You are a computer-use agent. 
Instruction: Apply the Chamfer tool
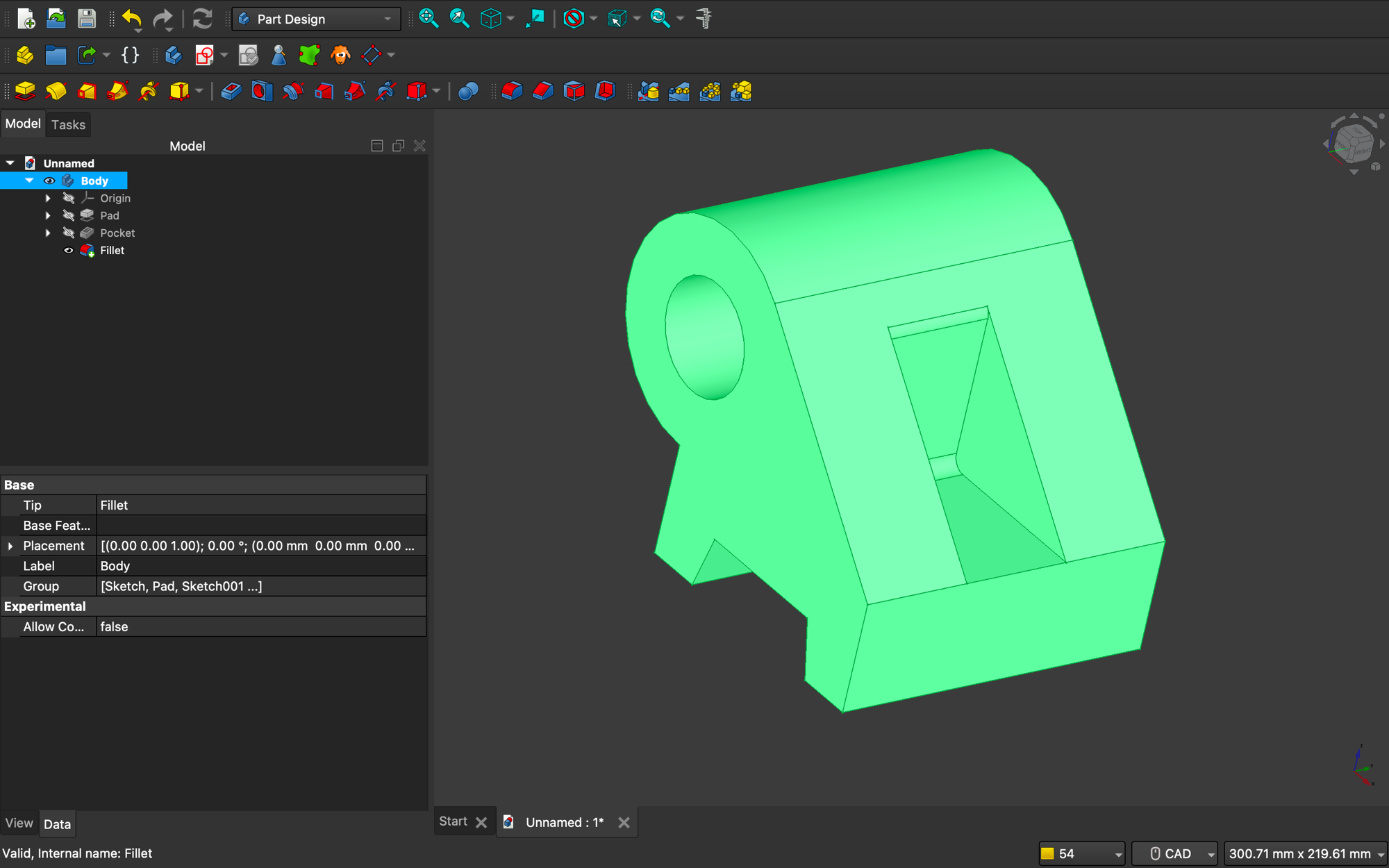click(x=543, y=91)
